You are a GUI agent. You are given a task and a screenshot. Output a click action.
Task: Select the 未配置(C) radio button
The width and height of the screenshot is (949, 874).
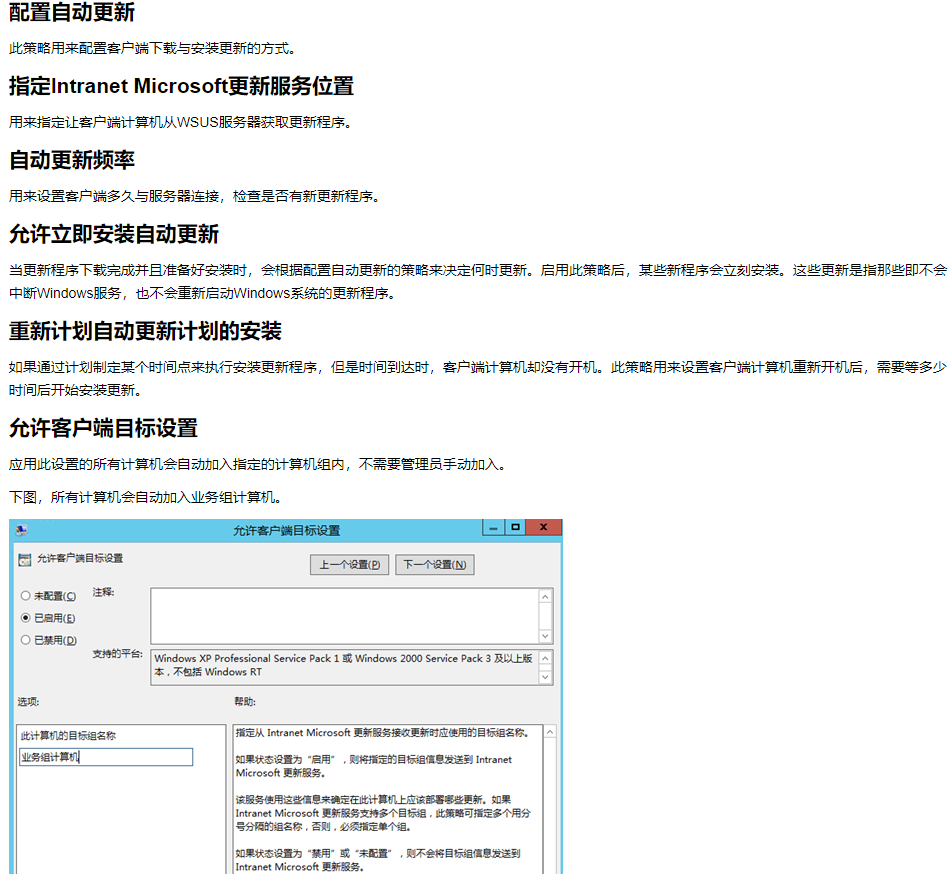point(25,596)
